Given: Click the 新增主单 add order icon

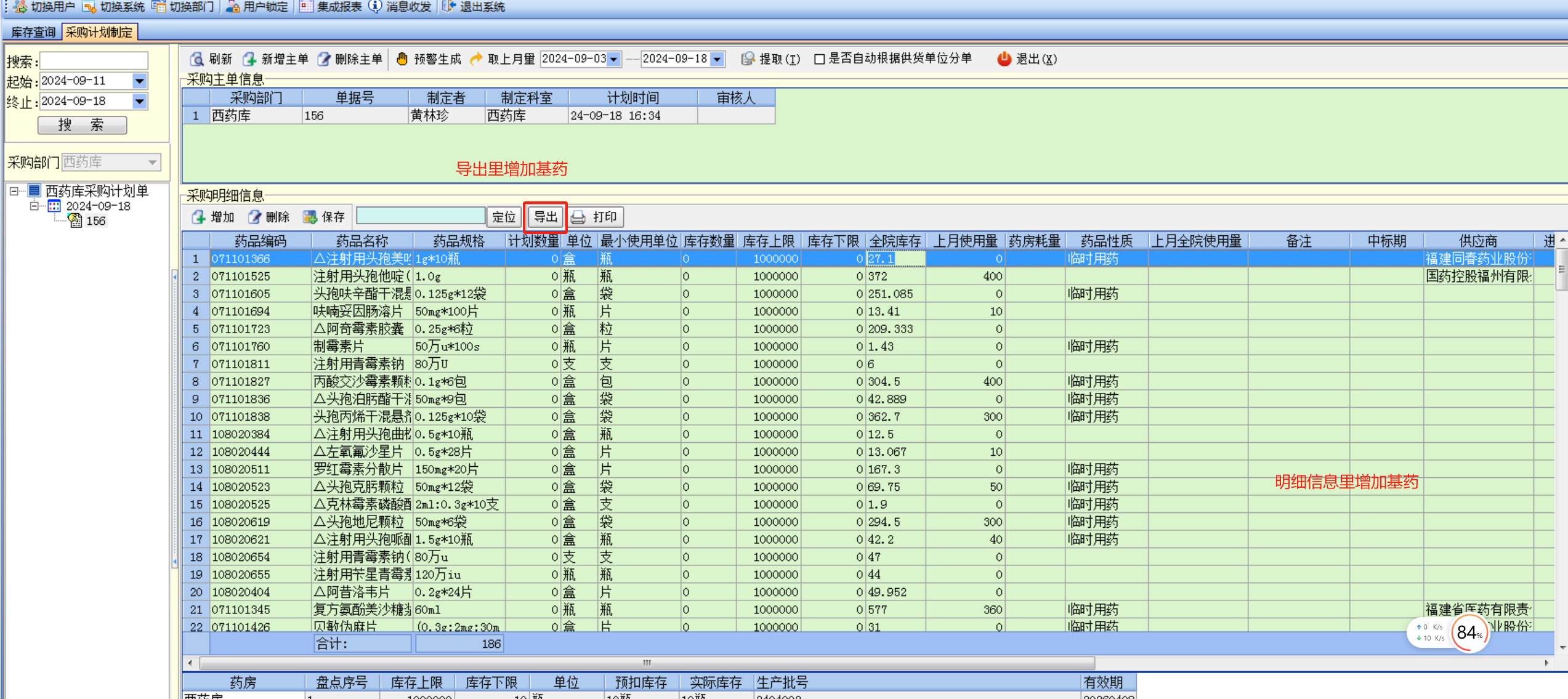Looking at the screenshot, I should [249, 59].
